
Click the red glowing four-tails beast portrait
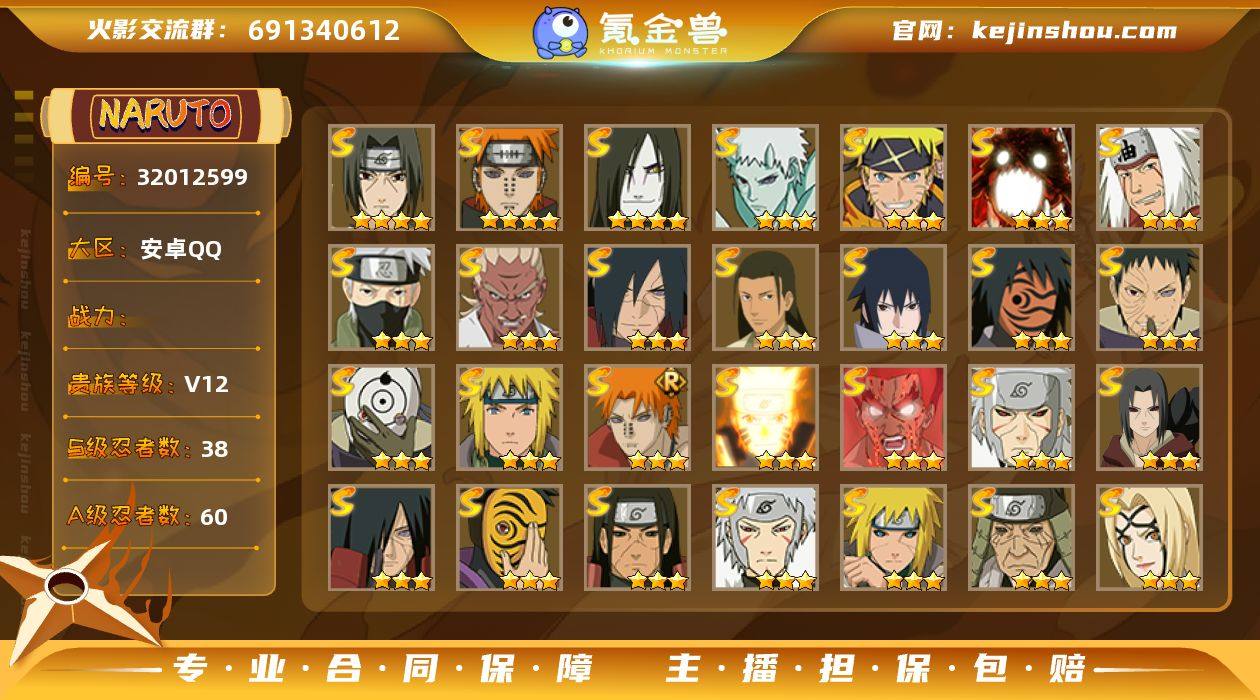pyautogui.click(x=1021, y=177)
